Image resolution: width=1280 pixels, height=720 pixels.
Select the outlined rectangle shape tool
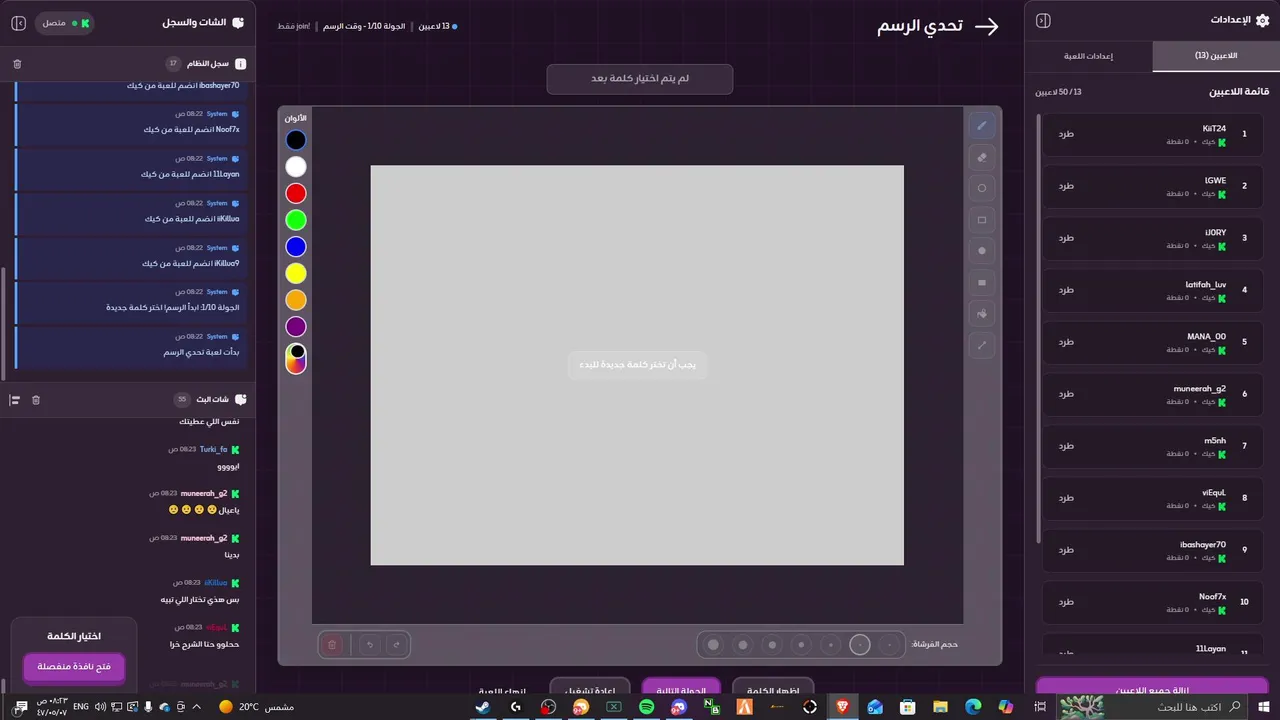click(x=982, y=220)
